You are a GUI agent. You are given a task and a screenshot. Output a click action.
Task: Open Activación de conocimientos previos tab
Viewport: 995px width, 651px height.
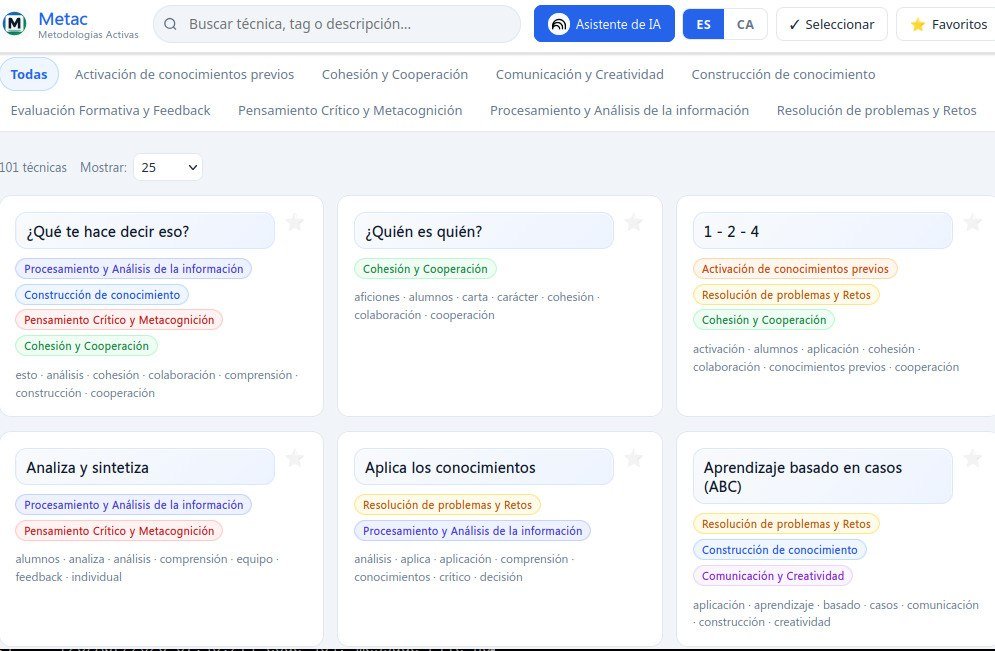[185, 74]
